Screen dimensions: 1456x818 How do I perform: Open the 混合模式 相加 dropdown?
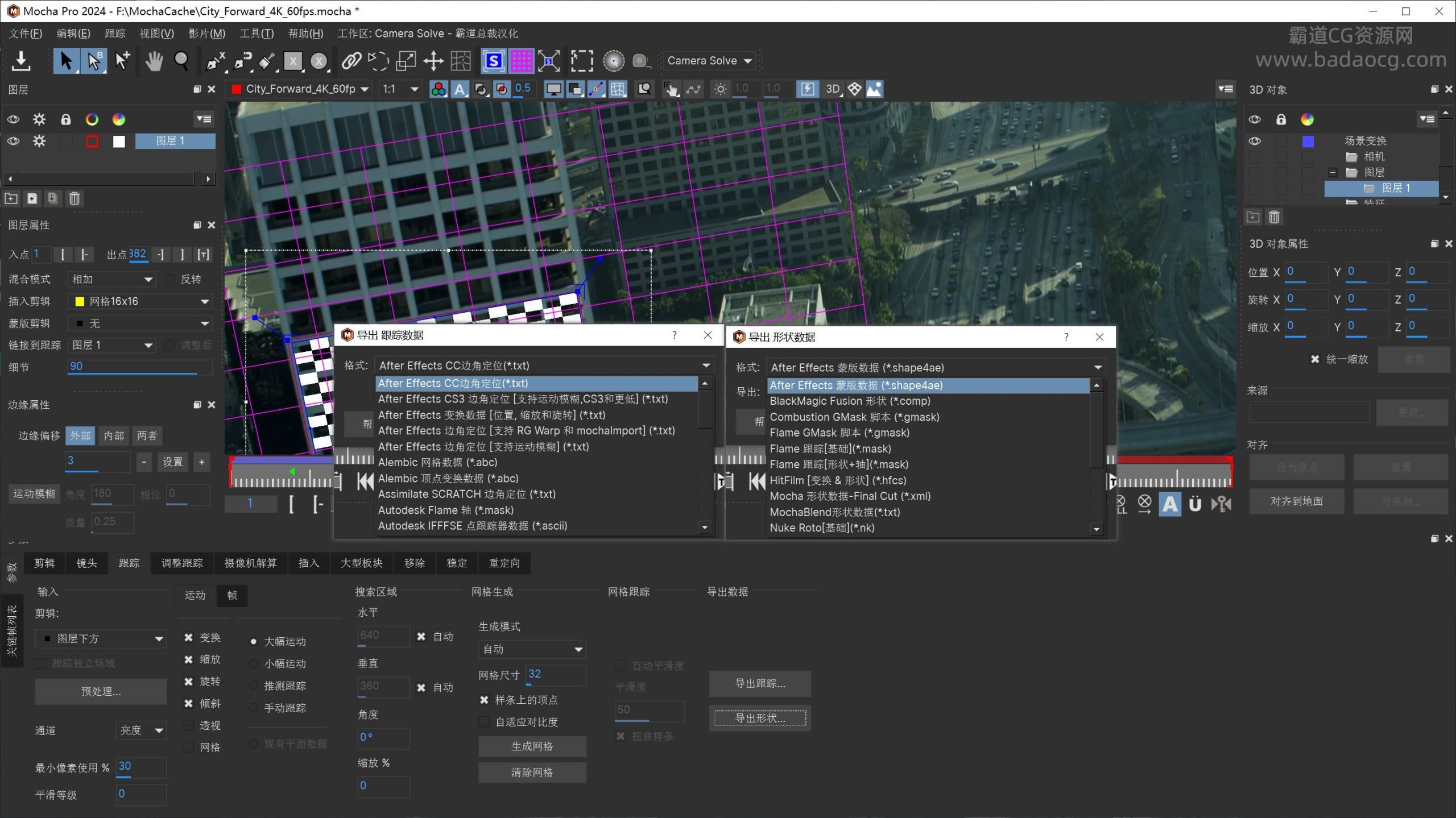111,279
